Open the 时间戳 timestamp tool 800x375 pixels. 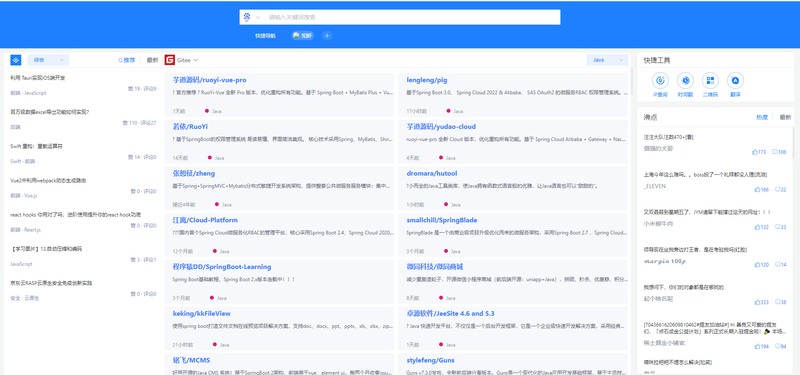tap(685, 84)
